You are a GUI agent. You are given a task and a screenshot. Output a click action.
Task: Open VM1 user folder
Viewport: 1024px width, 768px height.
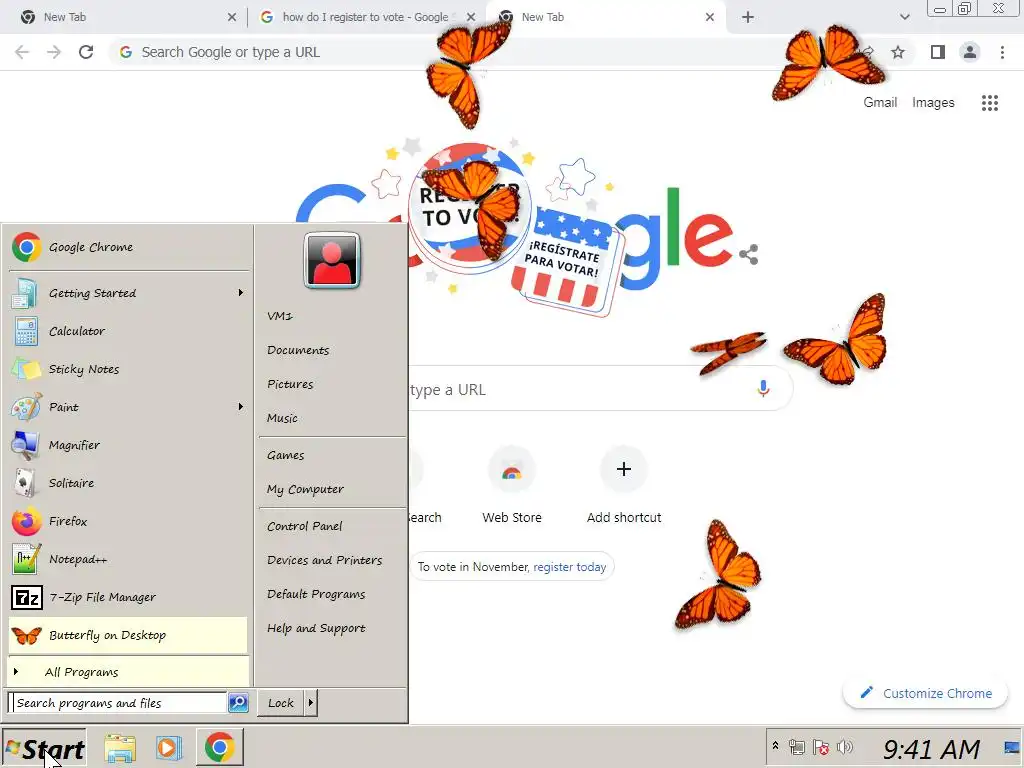coord(280,316)
